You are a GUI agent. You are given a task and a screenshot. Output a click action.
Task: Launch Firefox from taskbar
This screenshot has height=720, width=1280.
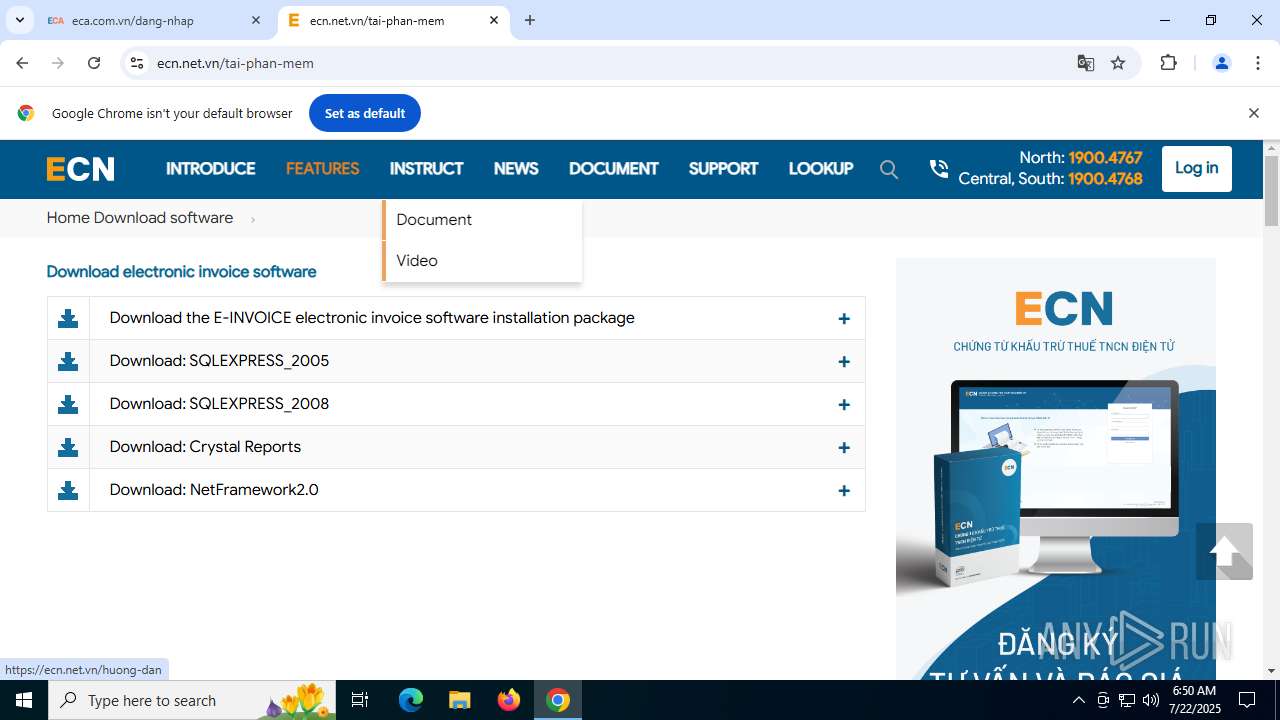509,700
